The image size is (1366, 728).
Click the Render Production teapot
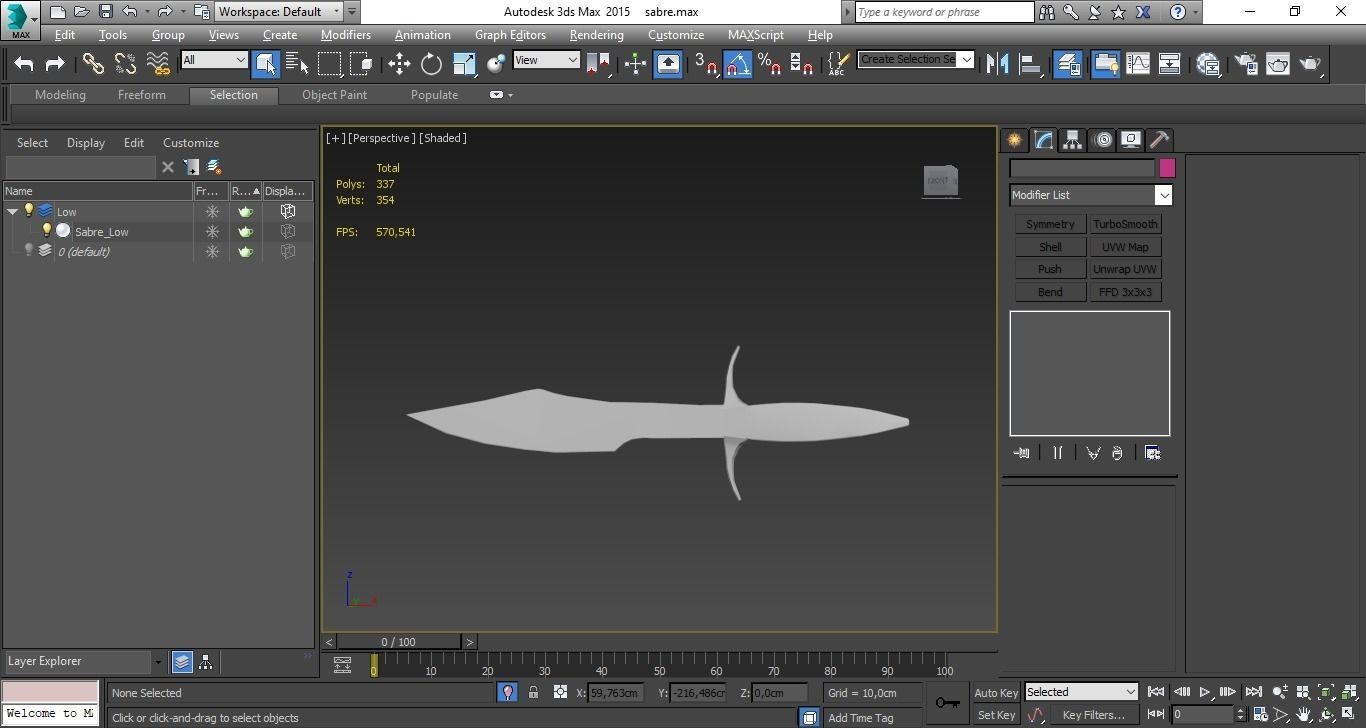(1311, 64)
